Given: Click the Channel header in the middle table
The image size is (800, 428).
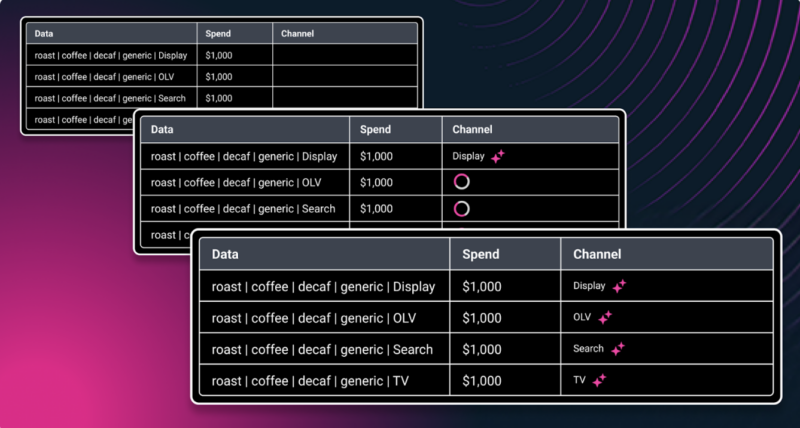Looking at the screenshot, I should (472, 130).
